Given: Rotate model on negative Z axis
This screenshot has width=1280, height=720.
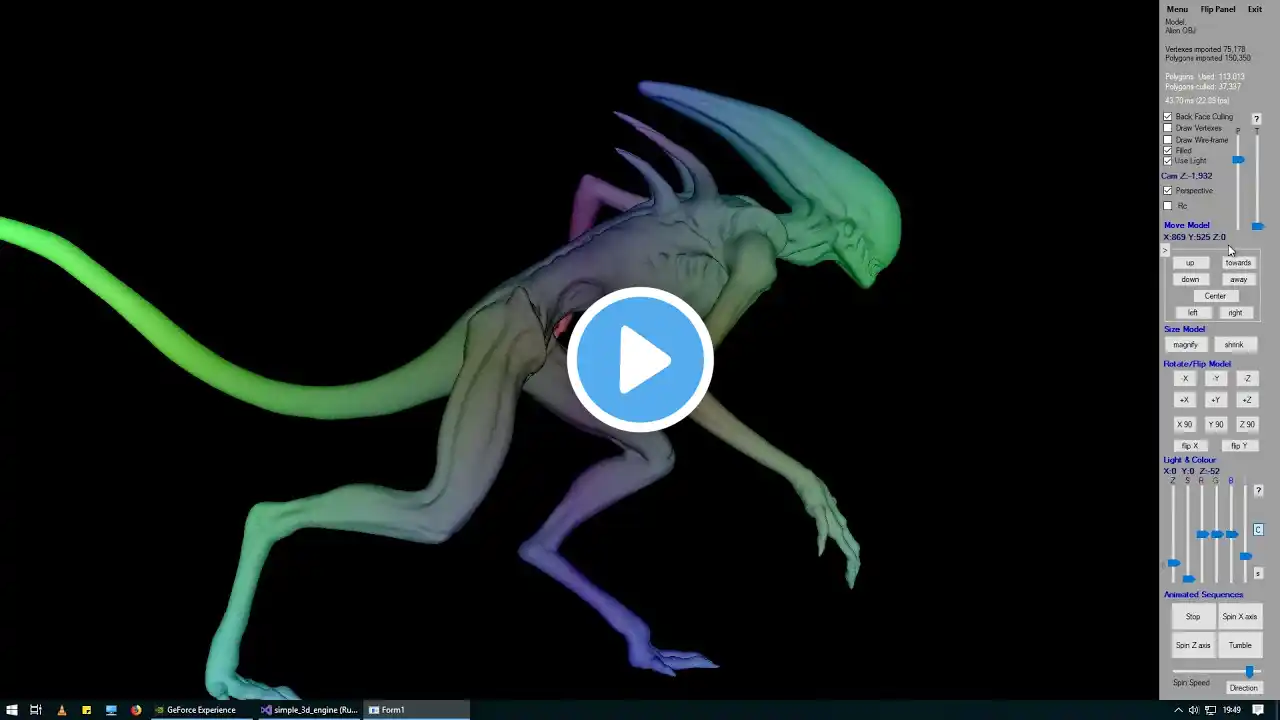Looking at the screenshot, I should (x=1247, y=379).
